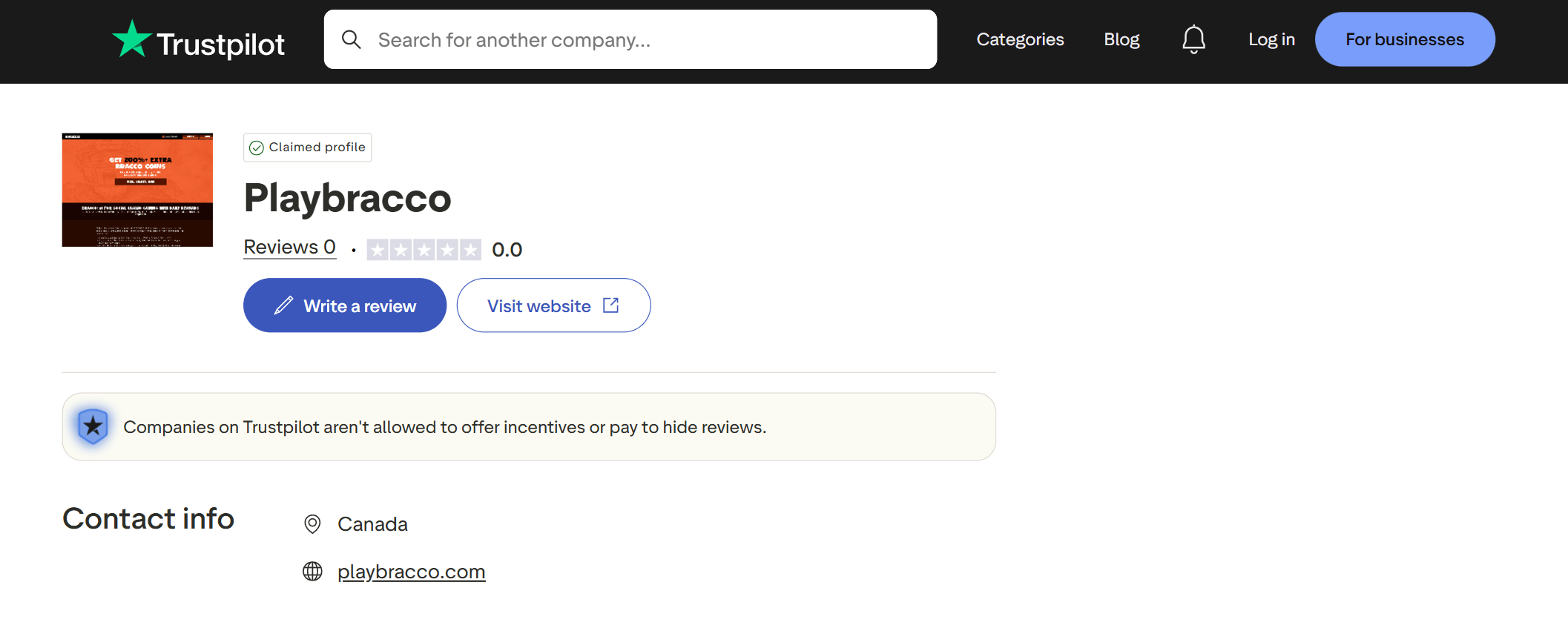Click the blue shield star icon
This screenshot has width=1568, height=625.
coord(93,426)
